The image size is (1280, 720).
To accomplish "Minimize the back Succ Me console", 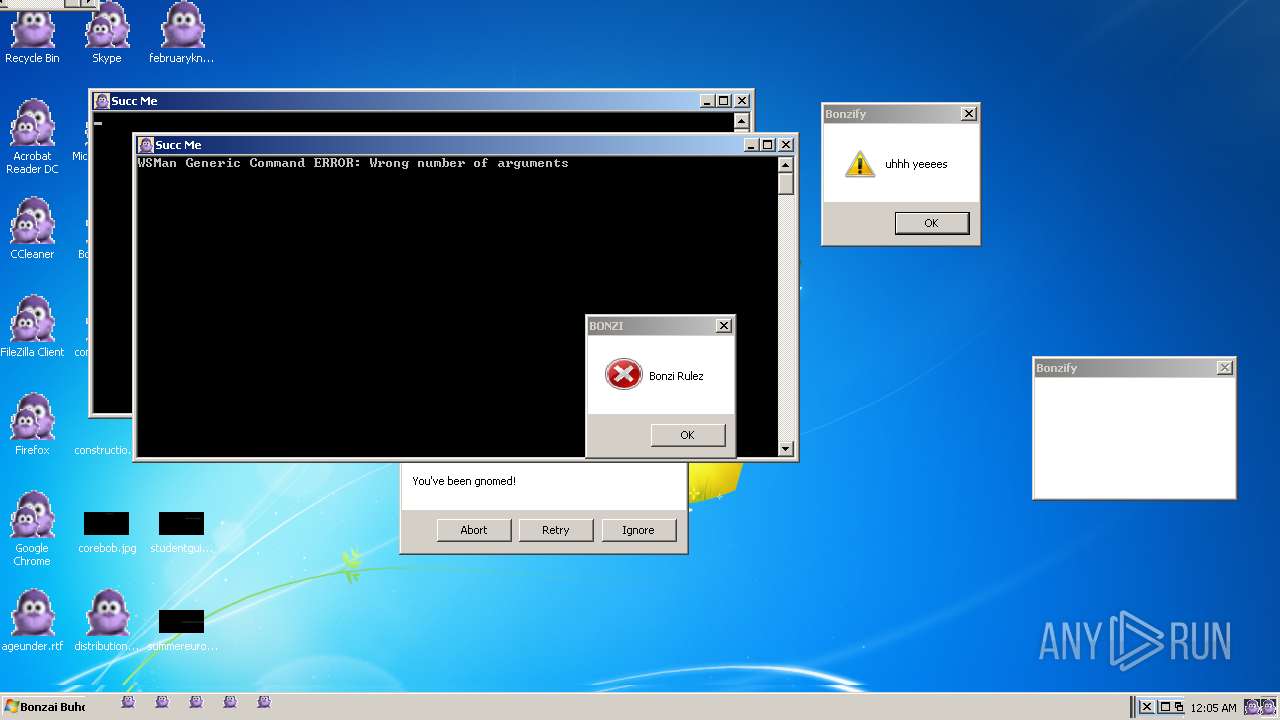I will pyautogui.click(x=707, y=101).
